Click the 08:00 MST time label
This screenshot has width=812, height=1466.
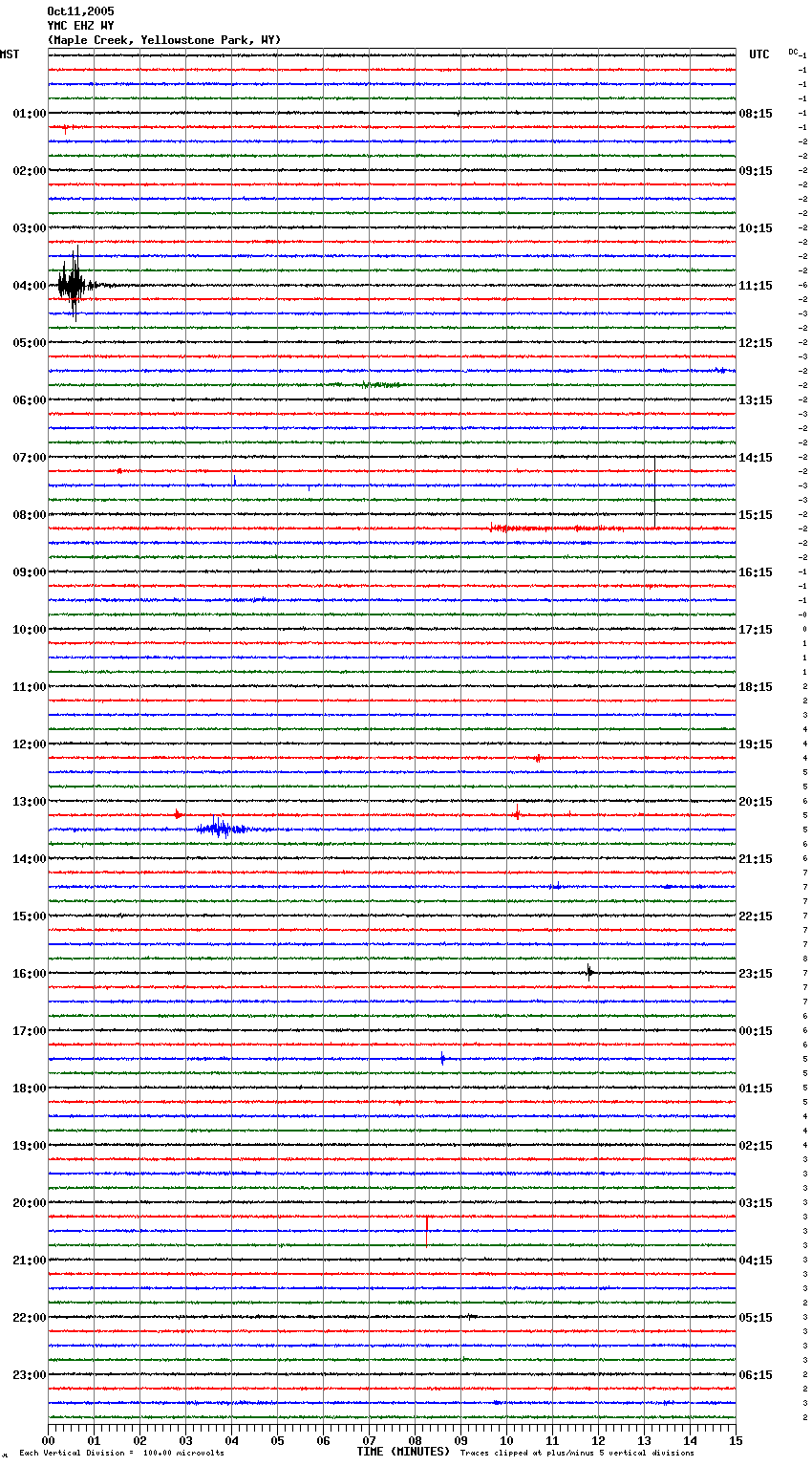[30, 515]
